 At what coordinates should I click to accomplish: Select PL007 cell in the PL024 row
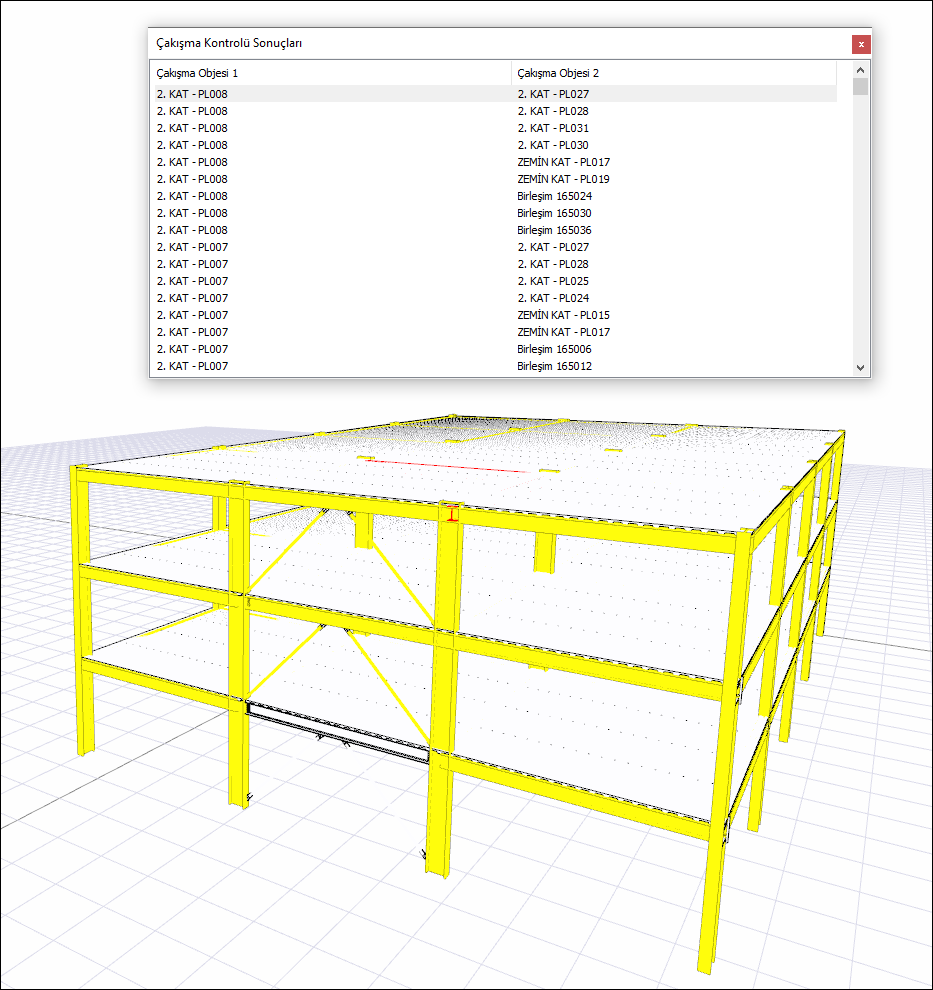[192, 299]
